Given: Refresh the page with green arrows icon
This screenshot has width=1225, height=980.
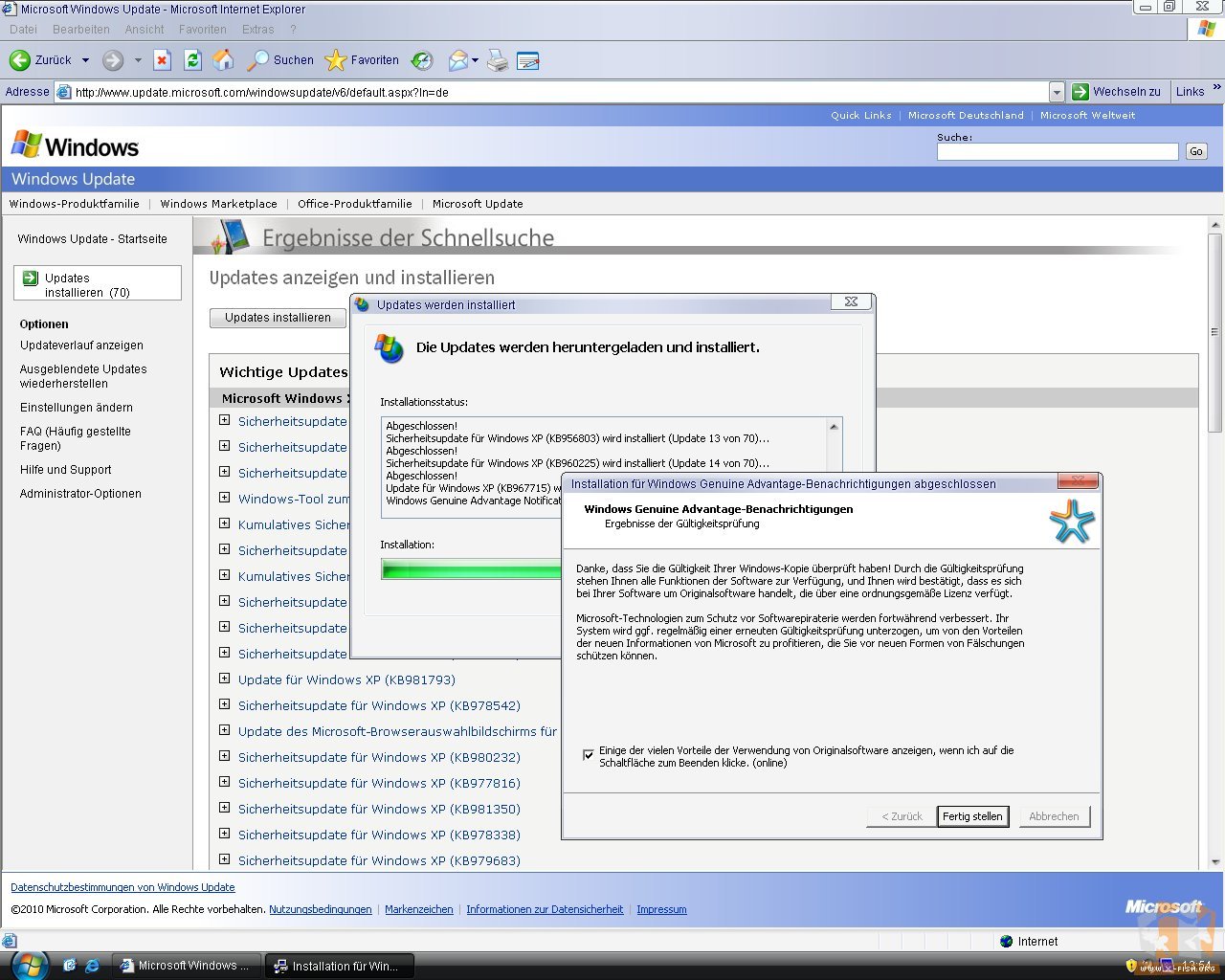Looking at the screenshot, I should click(x=192, y=60).
